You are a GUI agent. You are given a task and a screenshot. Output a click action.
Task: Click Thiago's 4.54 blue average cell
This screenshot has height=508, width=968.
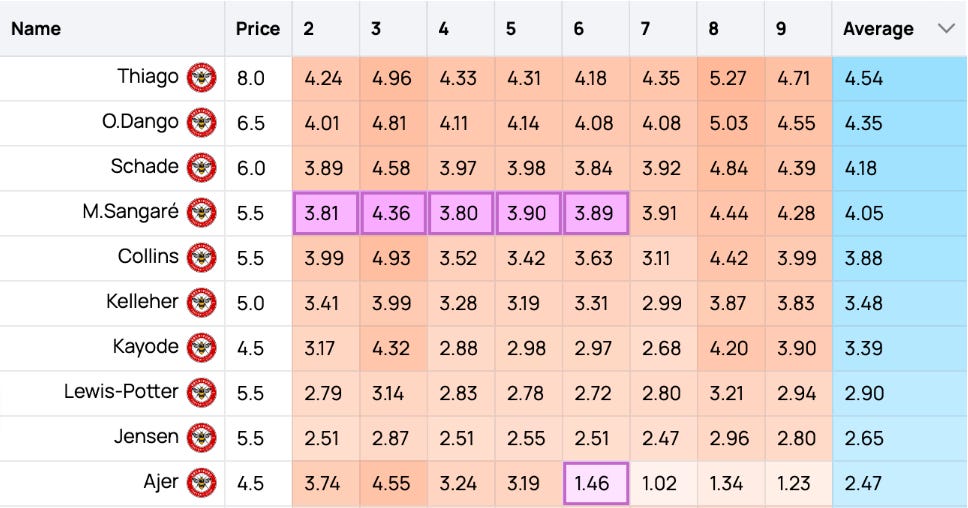pyautogui.click(x=899, y=78)
